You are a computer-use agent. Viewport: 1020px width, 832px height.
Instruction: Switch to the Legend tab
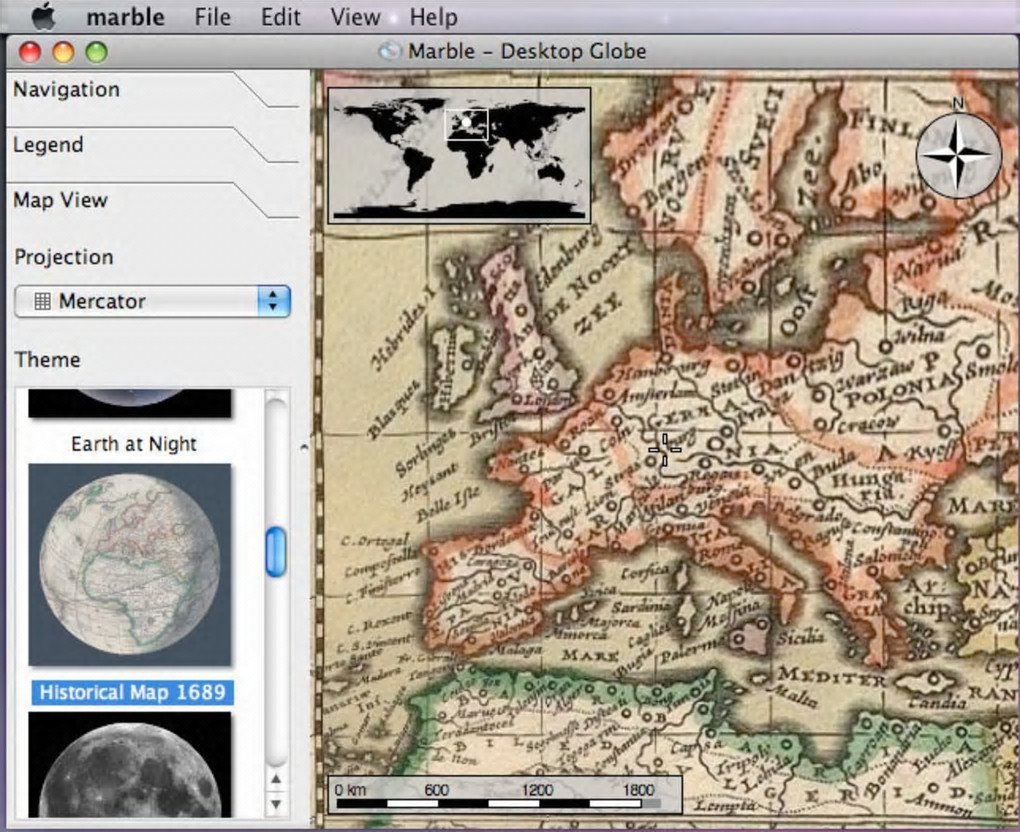(x=48, y=145)
